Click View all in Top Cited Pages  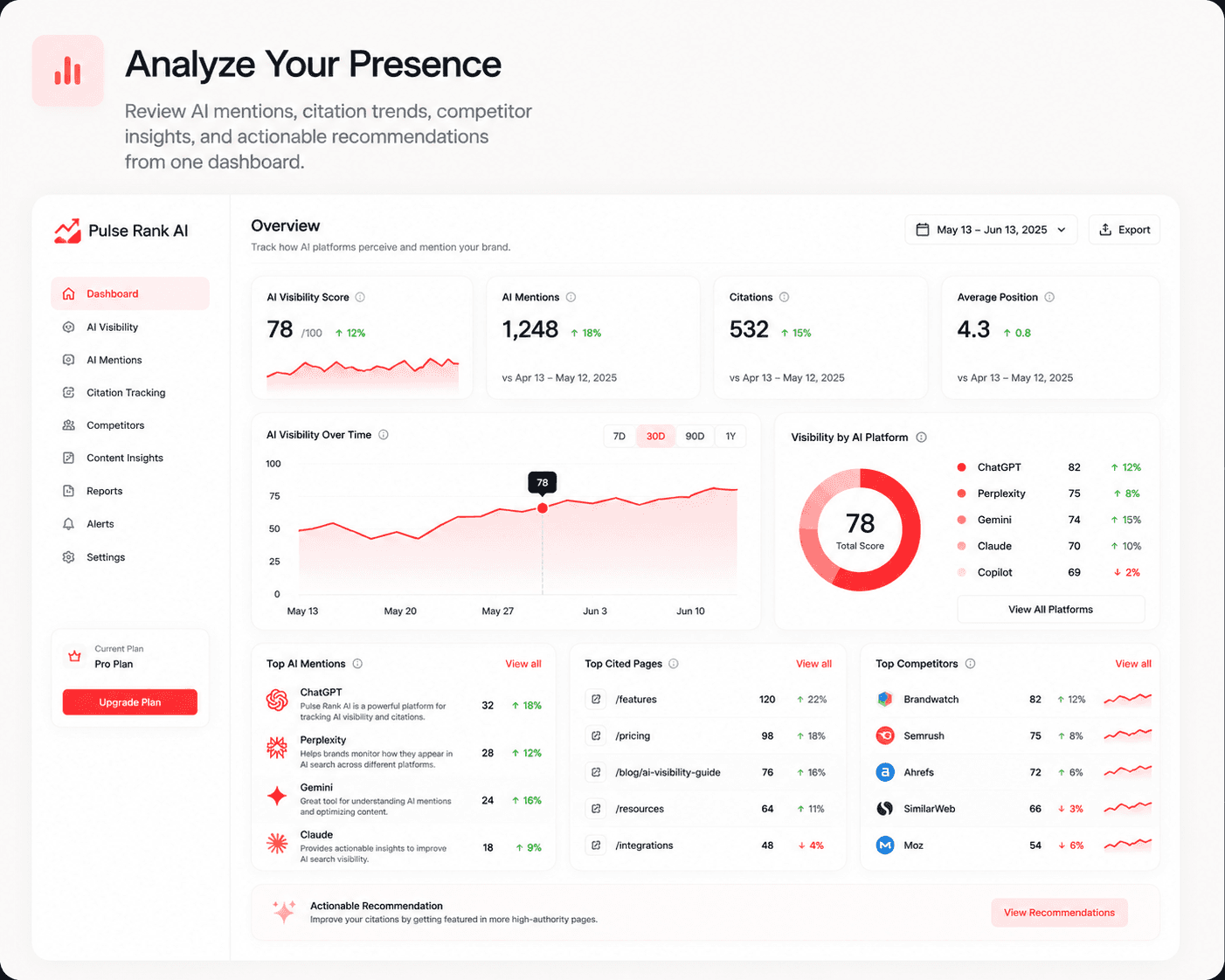813,664
